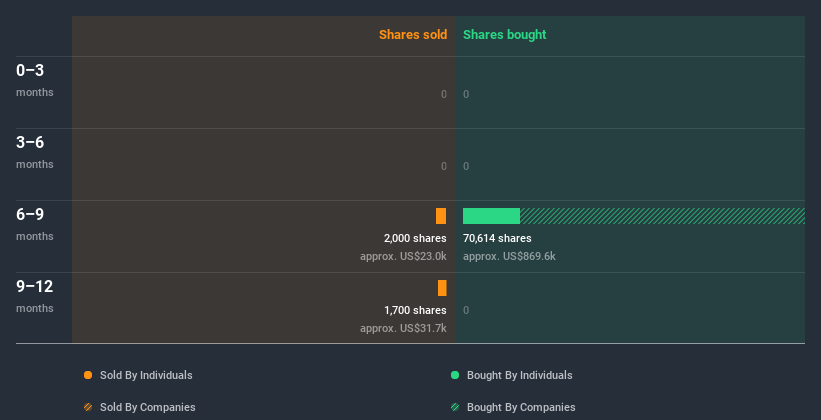This screenshot has width=821, height=420.
Task: Click the approx. US$31.7k amount
Action: coord(403,328)
